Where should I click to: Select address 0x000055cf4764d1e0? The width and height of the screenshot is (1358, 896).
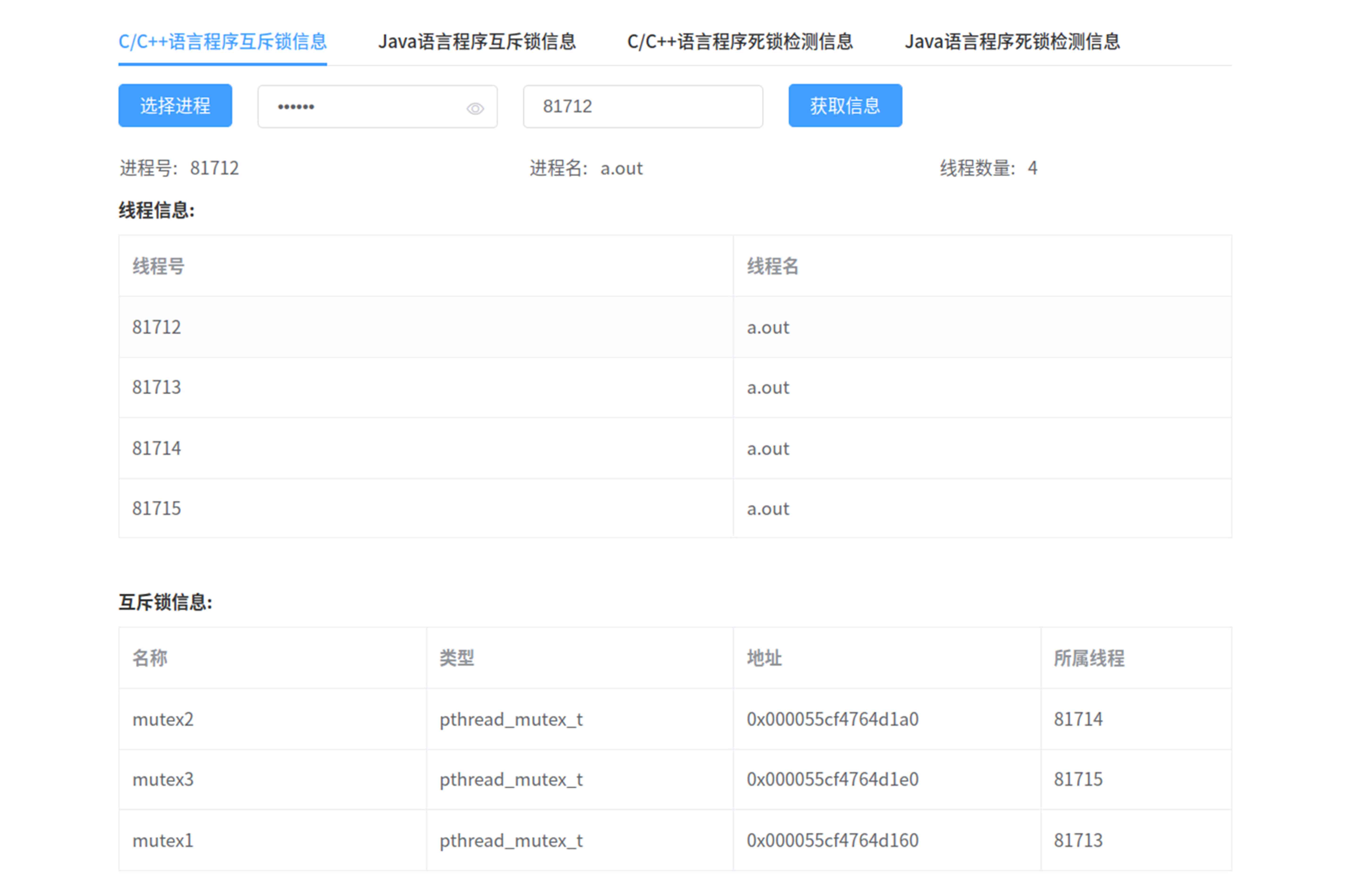point(832,780)
